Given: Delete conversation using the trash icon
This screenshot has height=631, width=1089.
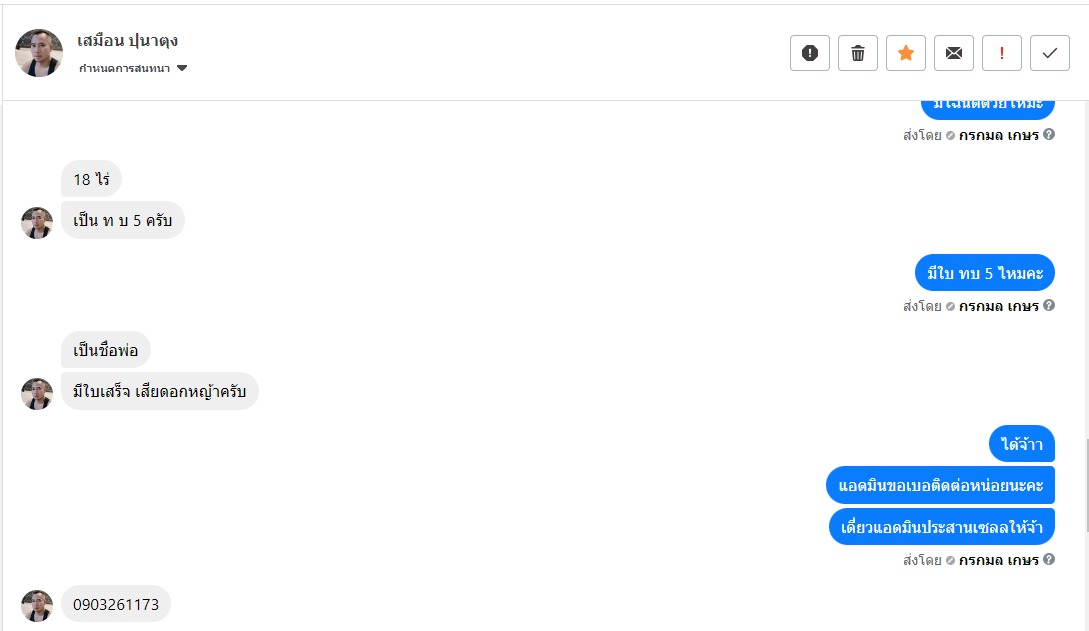Looking at the screenshot, I should pos(858,54).
